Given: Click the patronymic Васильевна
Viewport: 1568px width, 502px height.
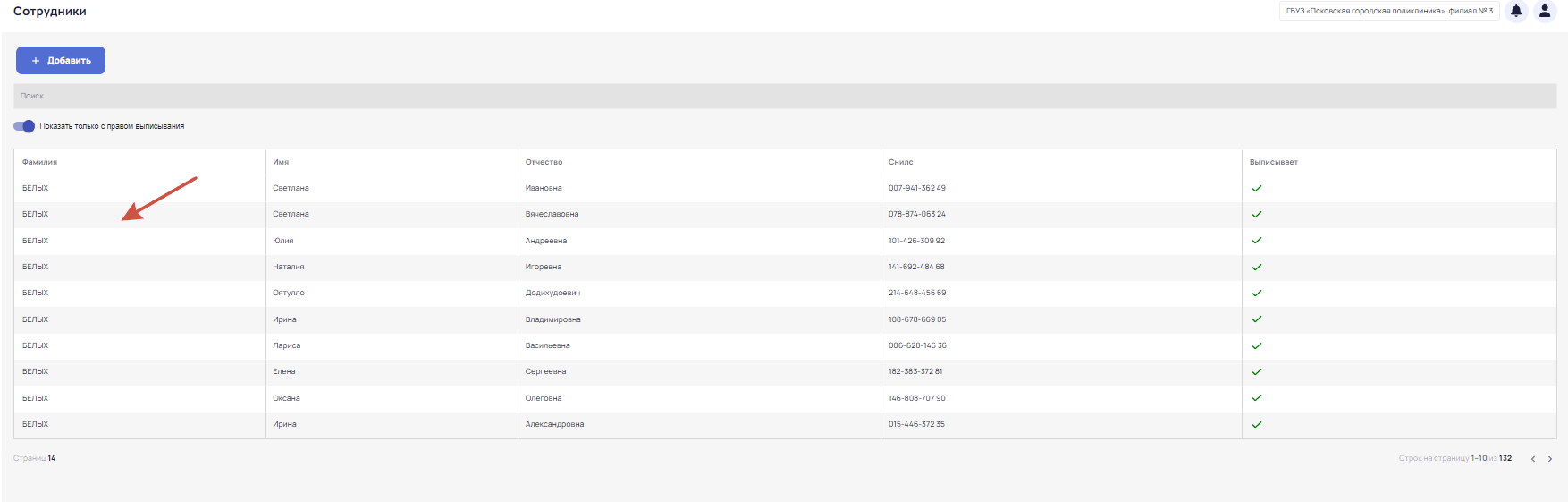Looking at the screenshot, I should (547, 345).
